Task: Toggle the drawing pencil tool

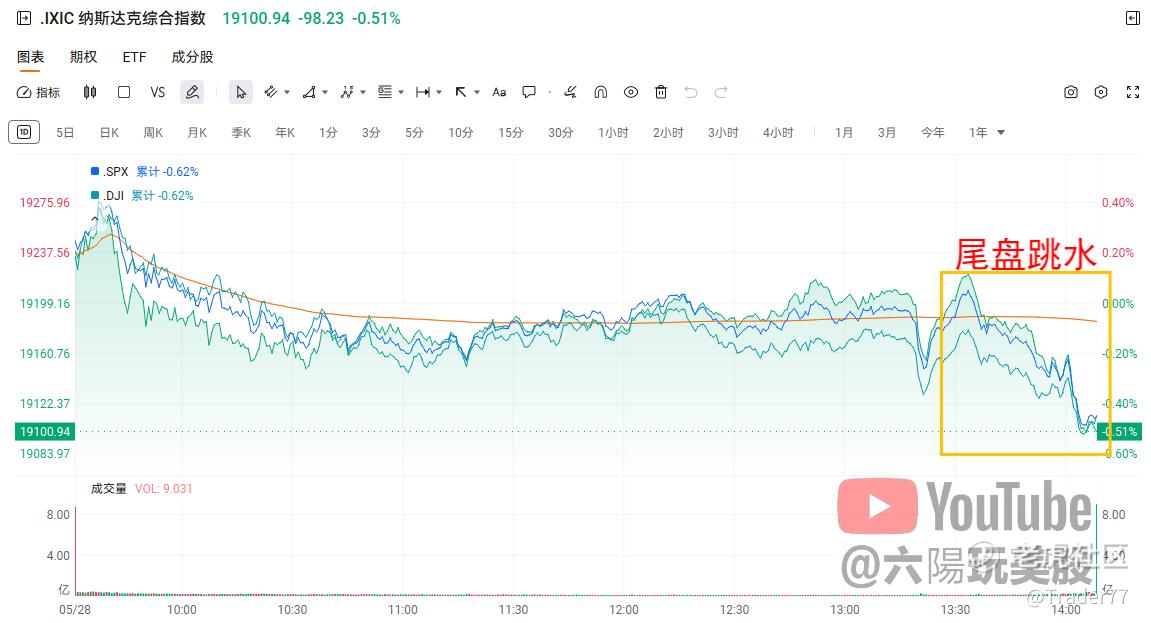Action: tap(192, 92)
